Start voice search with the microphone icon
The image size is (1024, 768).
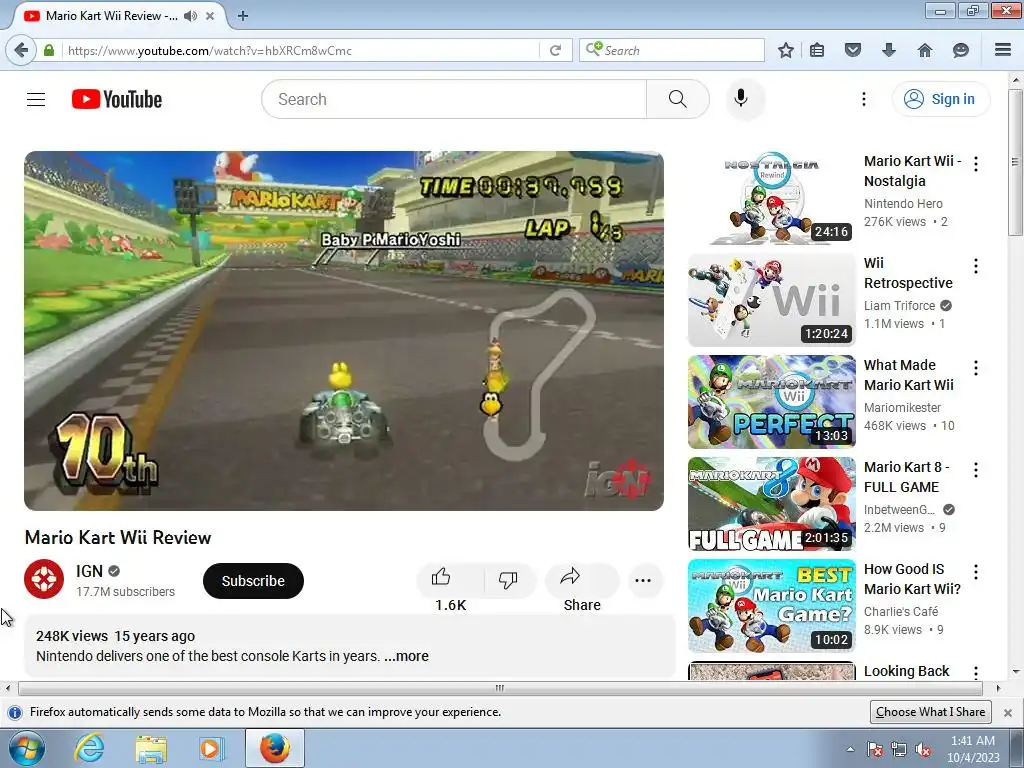point(741,99)
